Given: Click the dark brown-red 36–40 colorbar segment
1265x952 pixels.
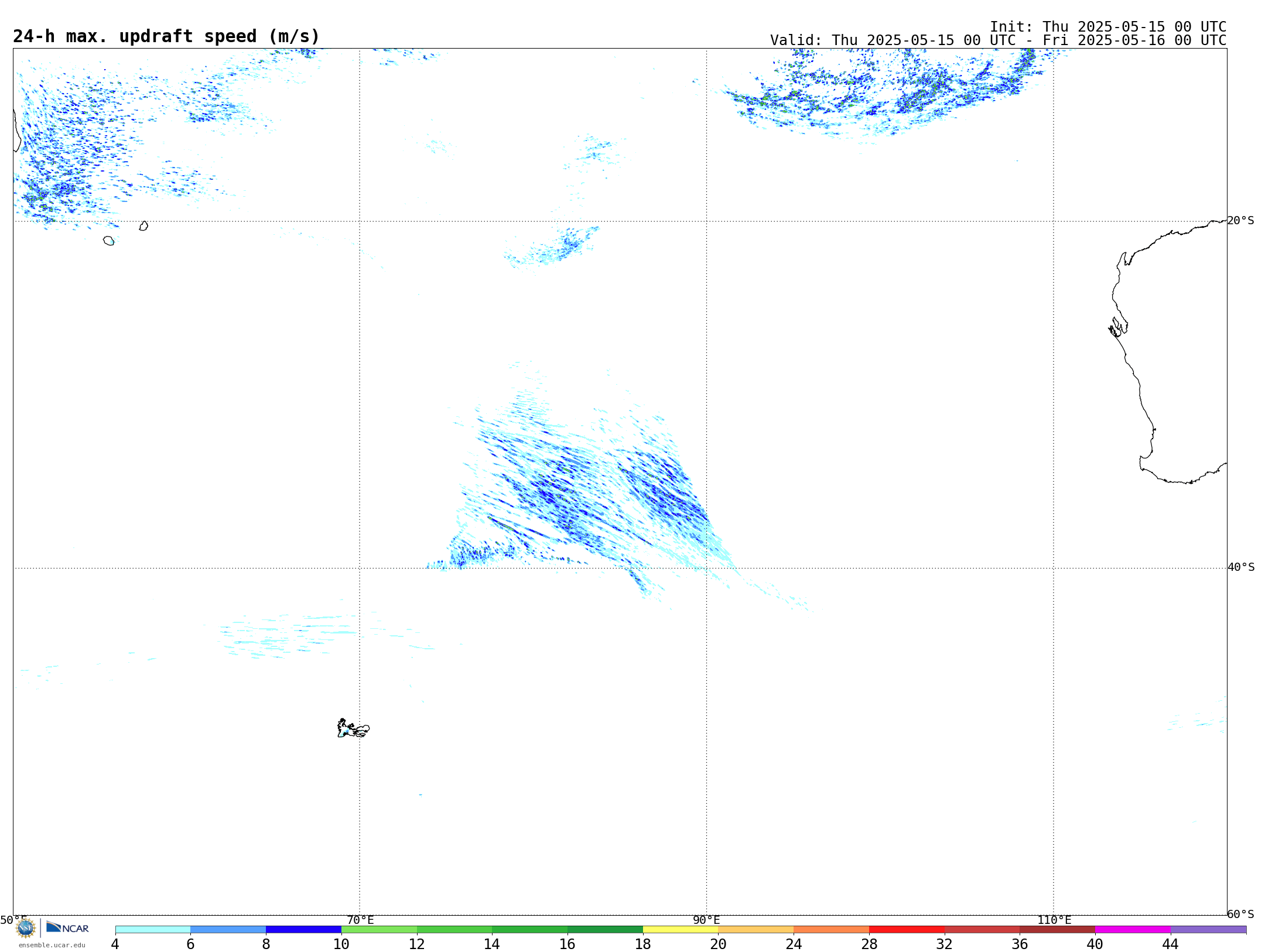Looking at the screenshot, I should click(x=1058, y=929).
